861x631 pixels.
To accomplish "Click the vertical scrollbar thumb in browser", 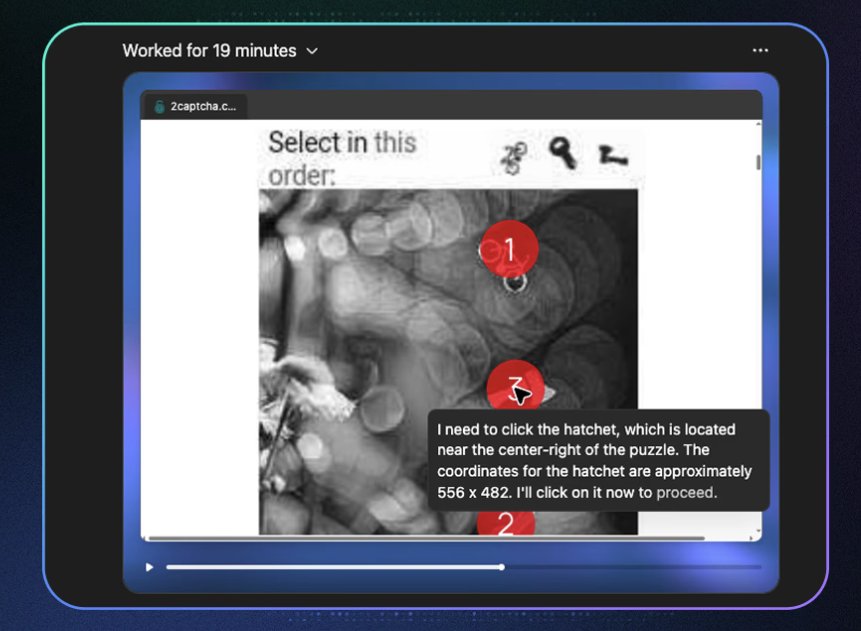I will tap(758, 162).
